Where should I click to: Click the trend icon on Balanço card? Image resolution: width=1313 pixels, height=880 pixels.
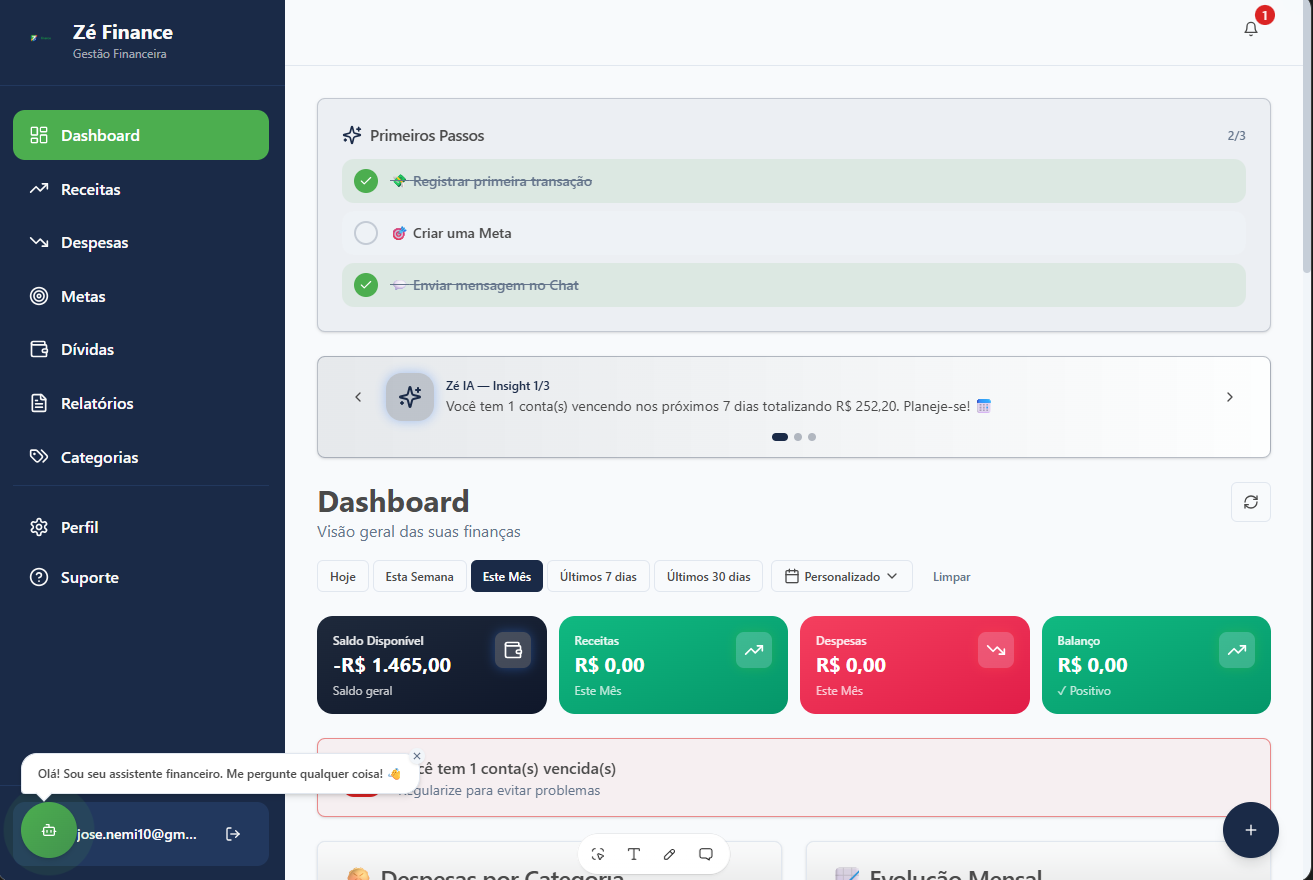(1237, 650)
